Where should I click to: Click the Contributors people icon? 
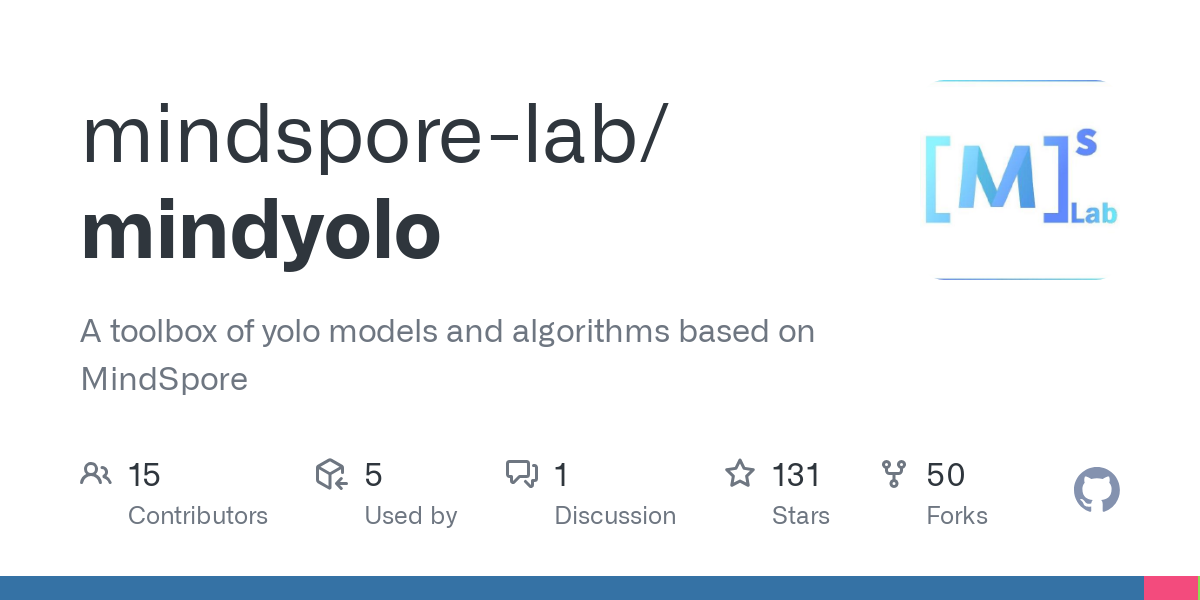[x=96, y=474]
